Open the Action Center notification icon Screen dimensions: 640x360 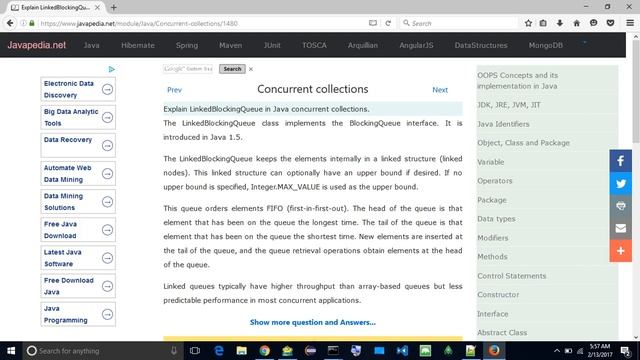[625, 351]
